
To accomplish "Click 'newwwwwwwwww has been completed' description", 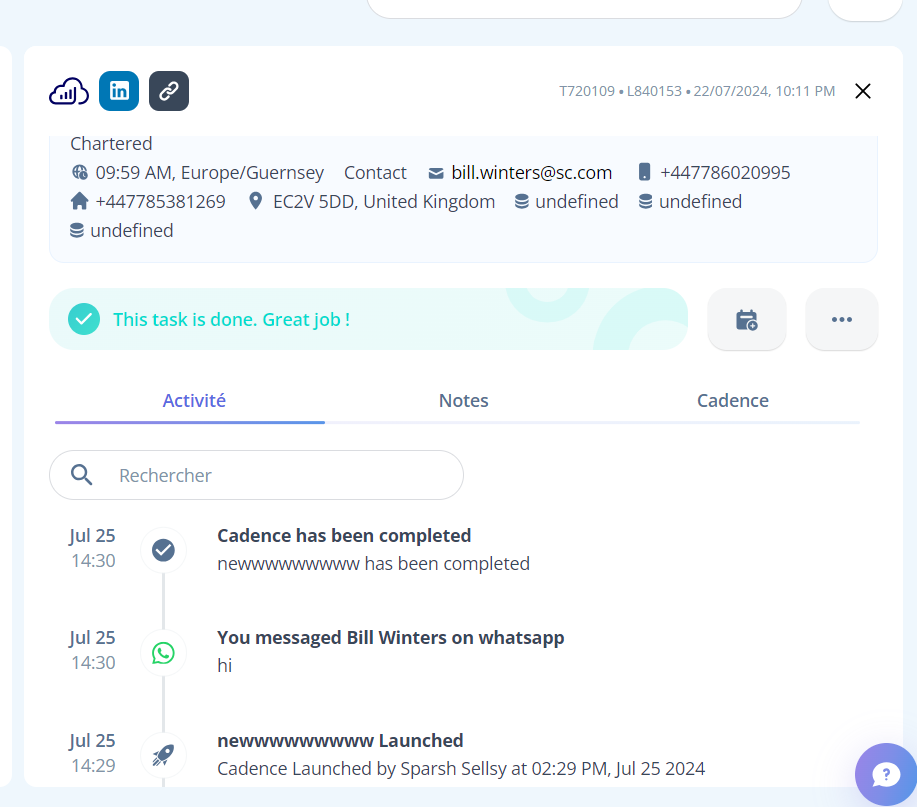I will 373,564.
